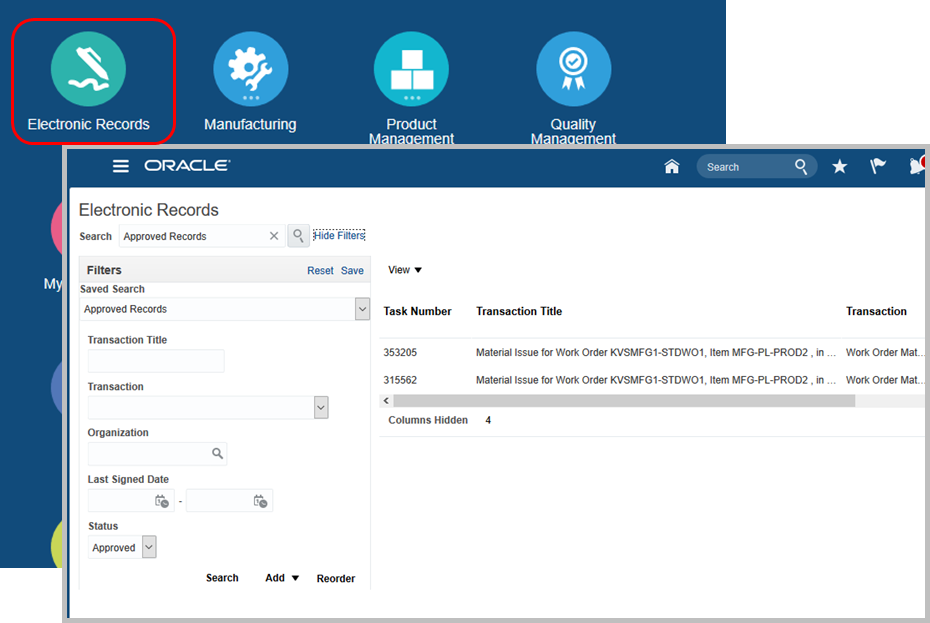Click the Hide Filters link

point(338,236)
